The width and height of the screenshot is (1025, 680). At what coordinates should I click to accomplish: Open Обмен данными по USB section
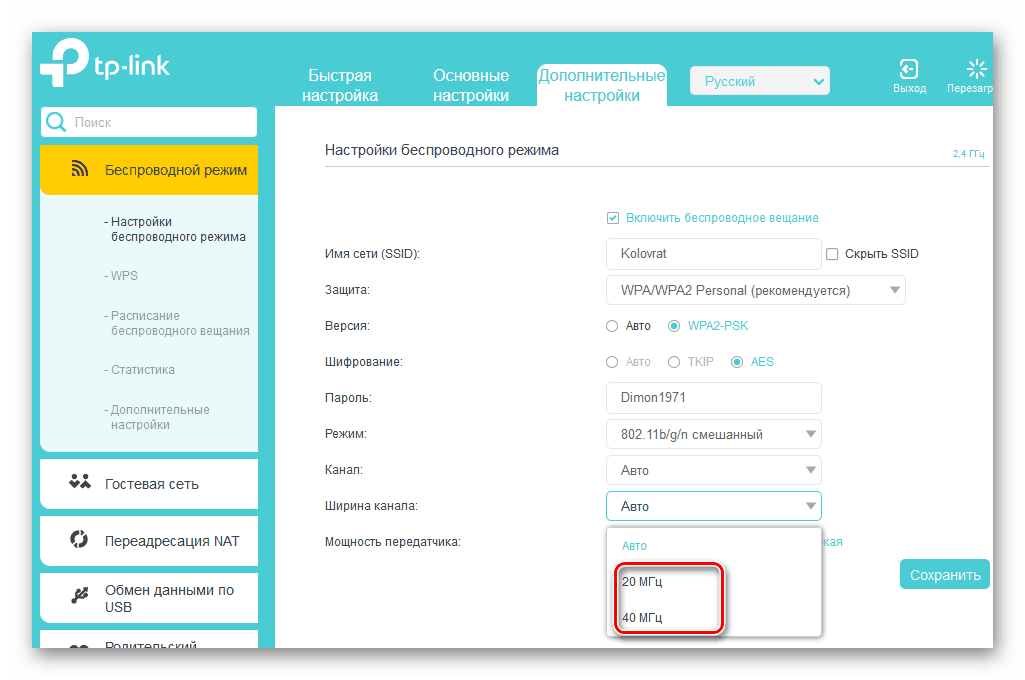click(149, 598)
